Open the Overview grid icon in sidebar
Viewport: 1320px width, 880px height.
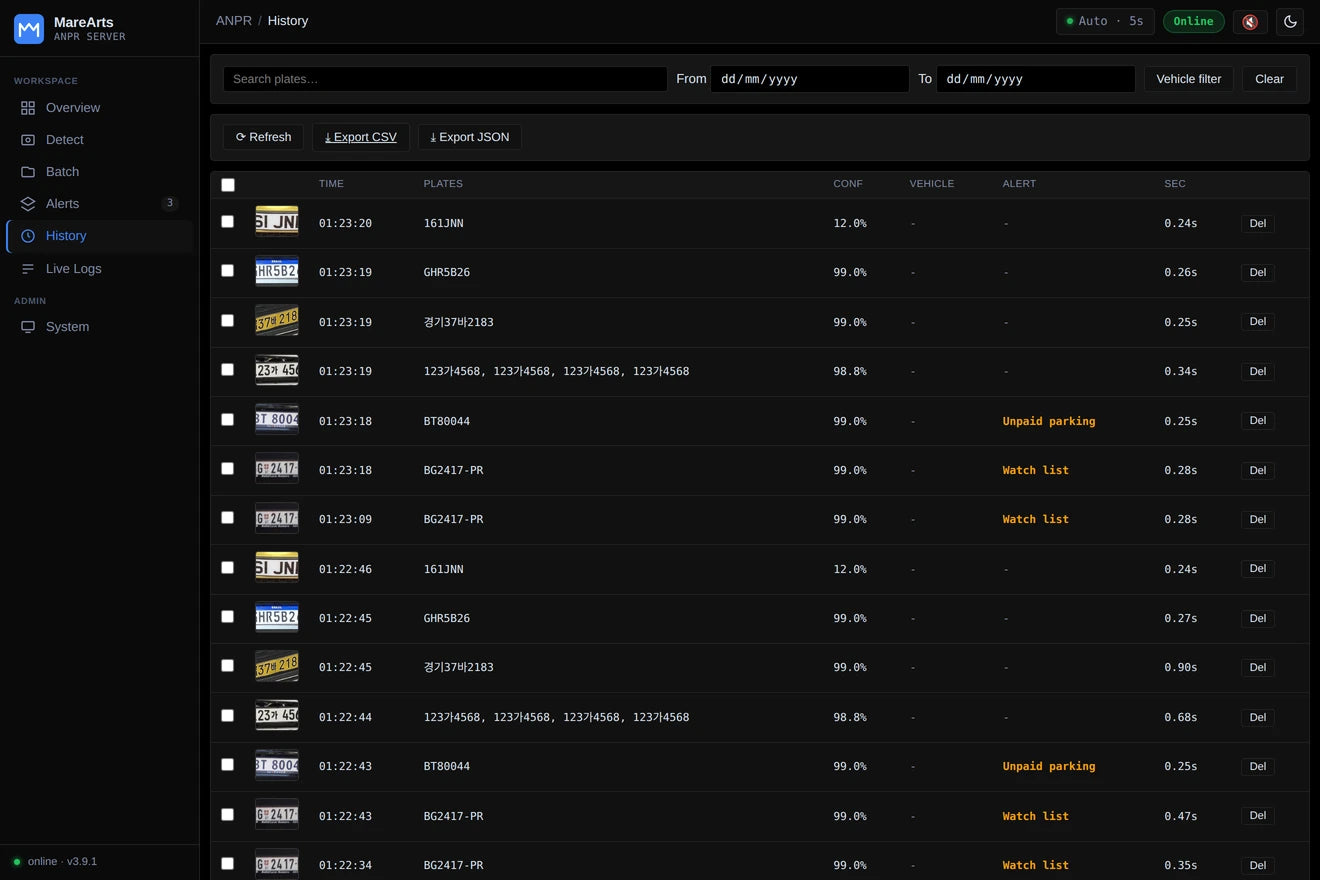point(28,108)
